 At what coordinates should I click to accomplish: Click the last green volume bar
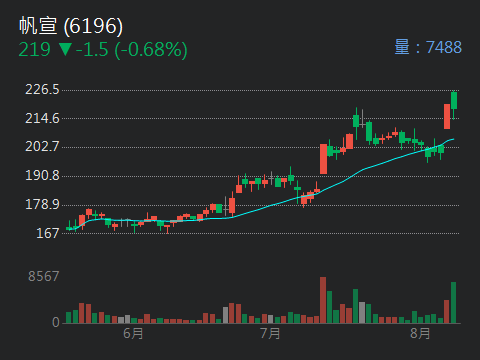pyautogui.click(x=454, y=303)
